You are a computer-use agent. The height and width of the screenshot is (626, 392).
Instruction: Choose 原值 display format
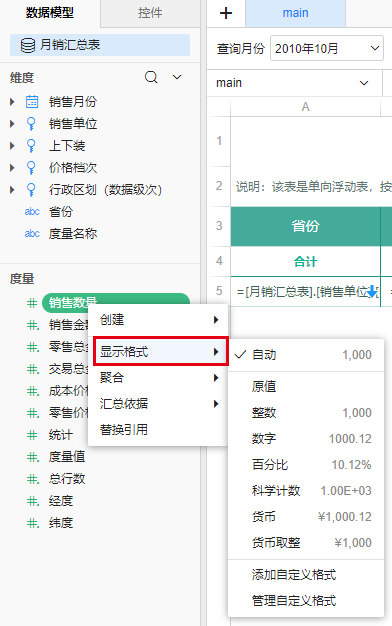click(x=306, y=386)
